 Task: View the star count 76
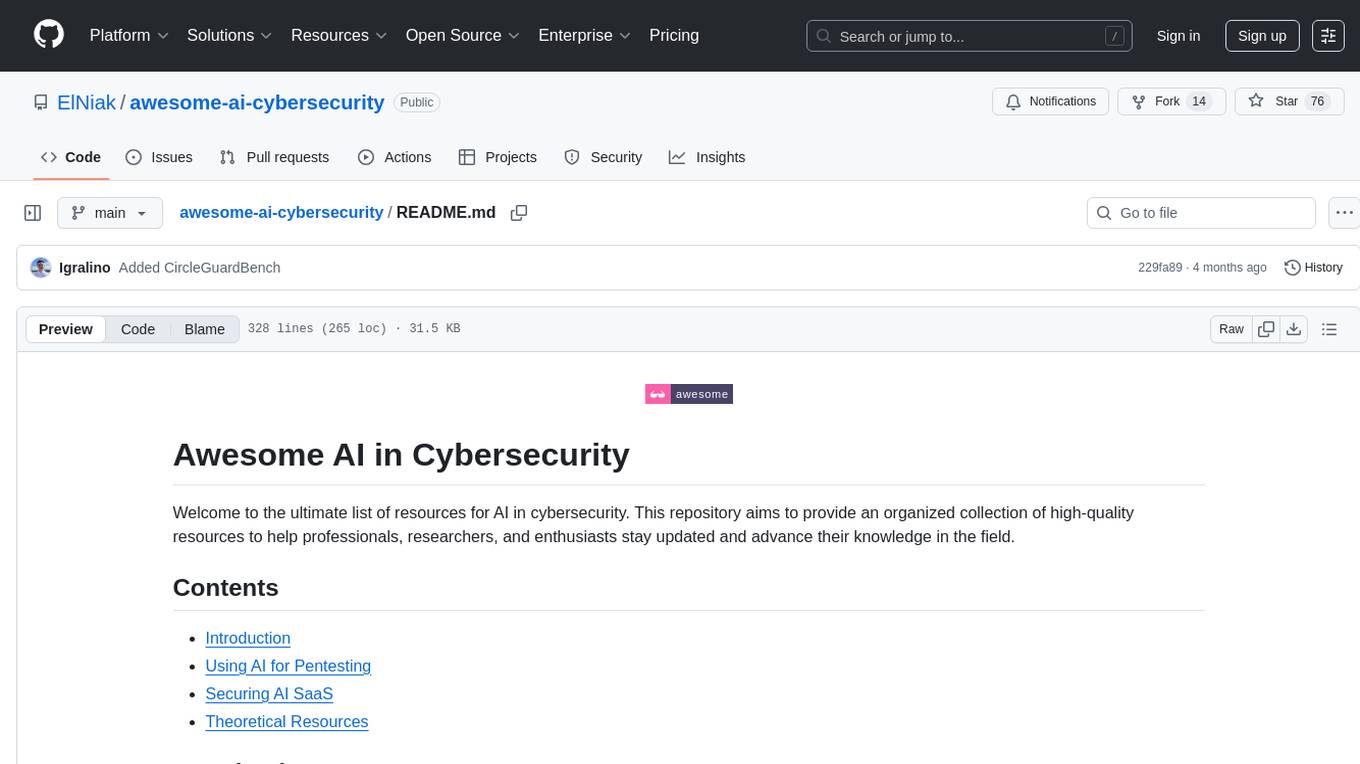pos(1317,101)
